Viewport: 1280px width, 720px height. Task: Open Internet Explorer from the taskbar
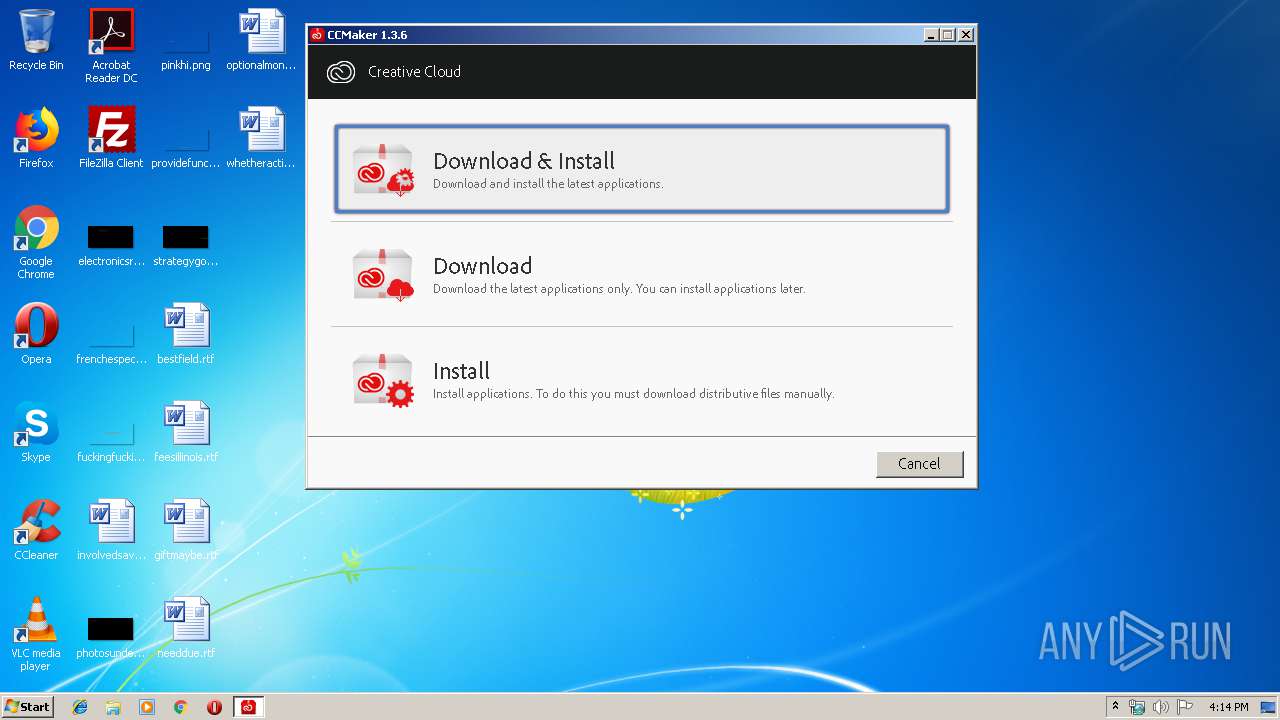point(80,707)
